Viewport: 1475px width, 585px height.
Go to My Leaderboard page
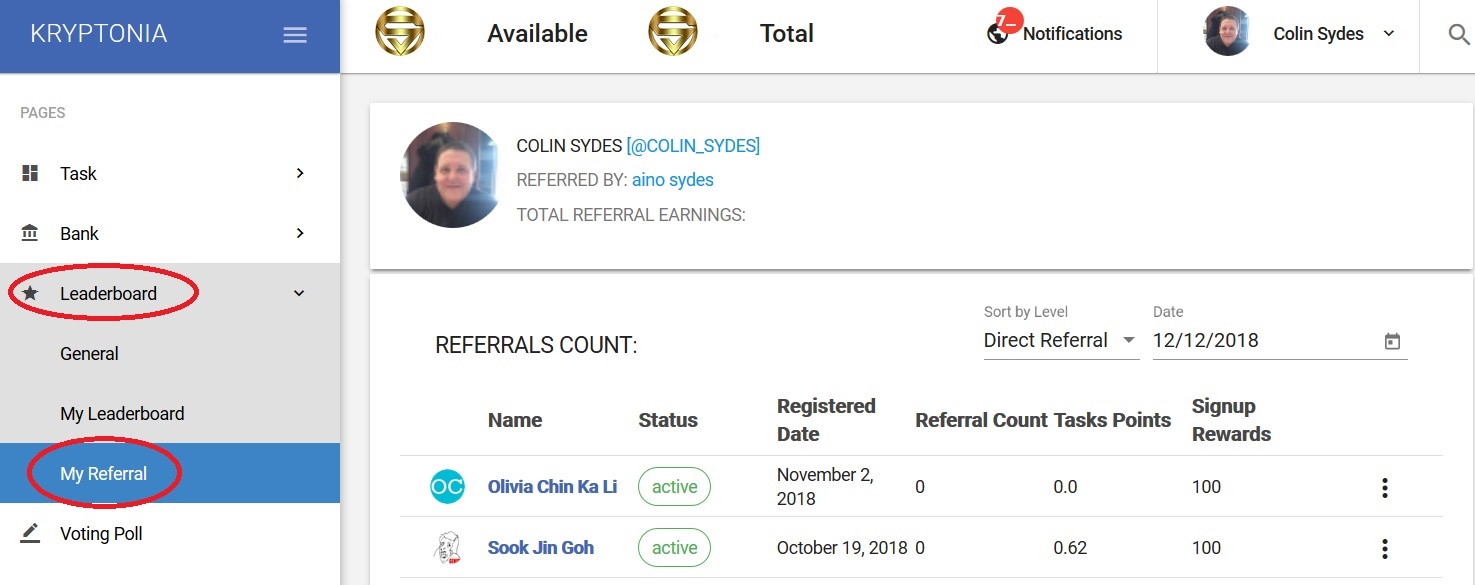click(x=122, y=414)
